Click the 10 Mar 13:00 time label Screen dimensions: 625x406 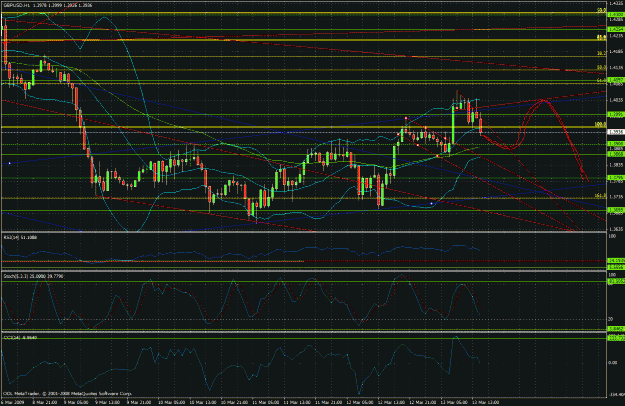coord(202,402)
